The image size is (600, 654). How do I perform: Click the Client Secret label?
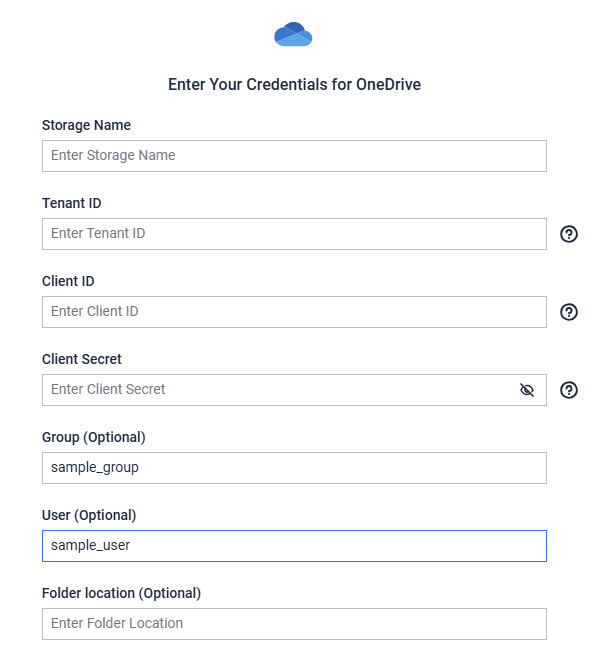coord(82,359)
